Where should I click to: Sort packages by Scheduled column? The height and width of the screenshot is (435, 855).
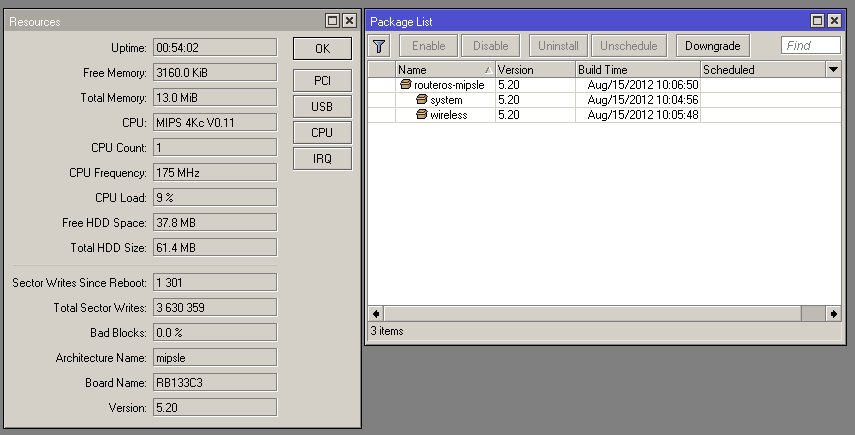pos(763,69)
